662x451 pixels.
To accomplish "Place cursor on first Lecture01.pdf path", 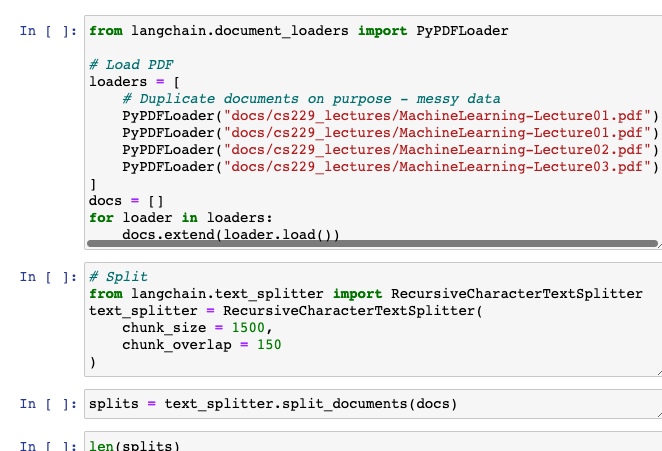I will coord(437,116).
